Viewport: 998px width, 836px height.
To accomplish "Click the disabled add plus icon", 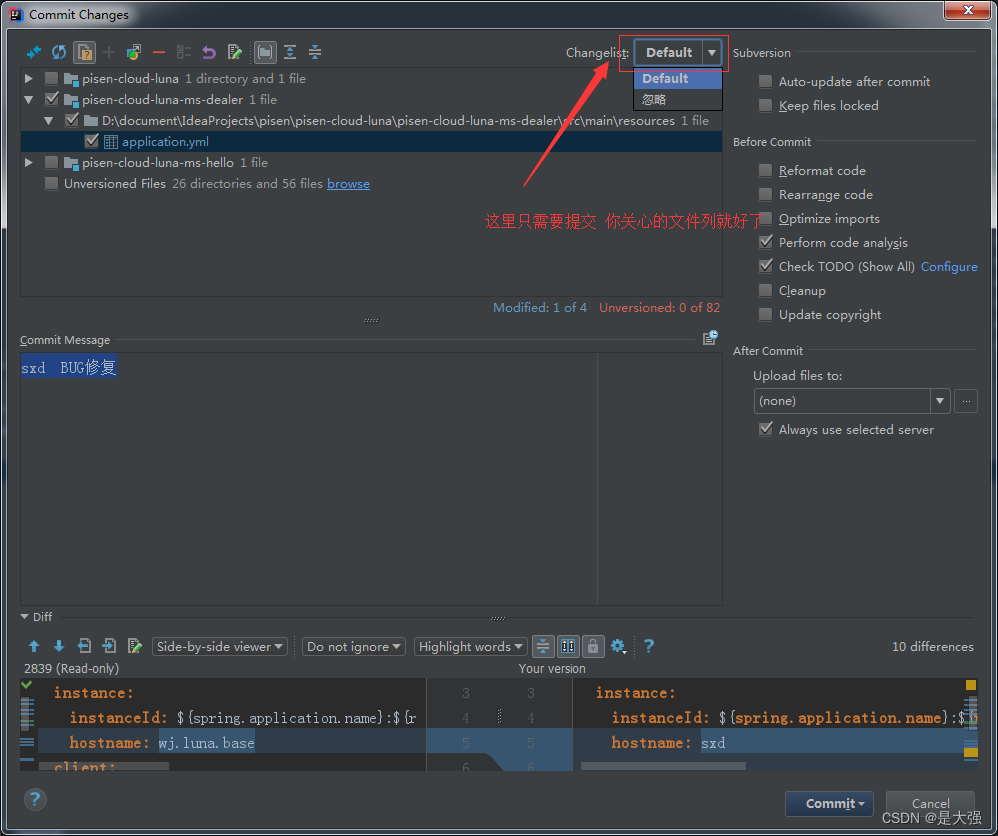I will coord(109,52).
